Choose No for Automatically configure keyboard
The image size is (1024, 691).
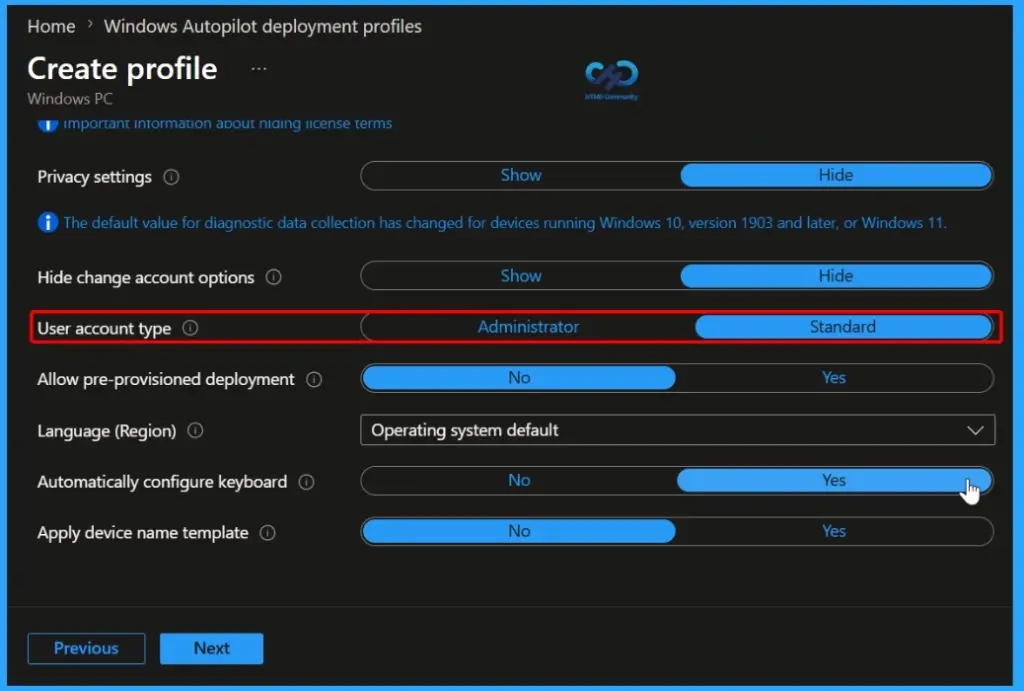519,481
